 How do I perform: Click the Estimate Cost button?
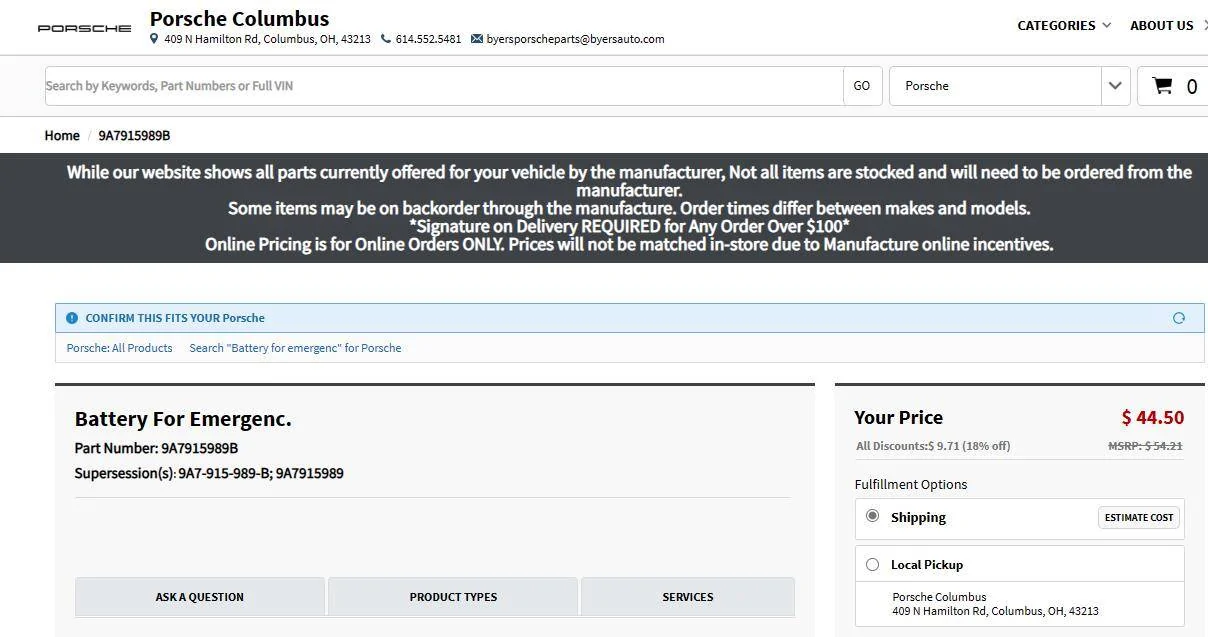(1139, 518)
